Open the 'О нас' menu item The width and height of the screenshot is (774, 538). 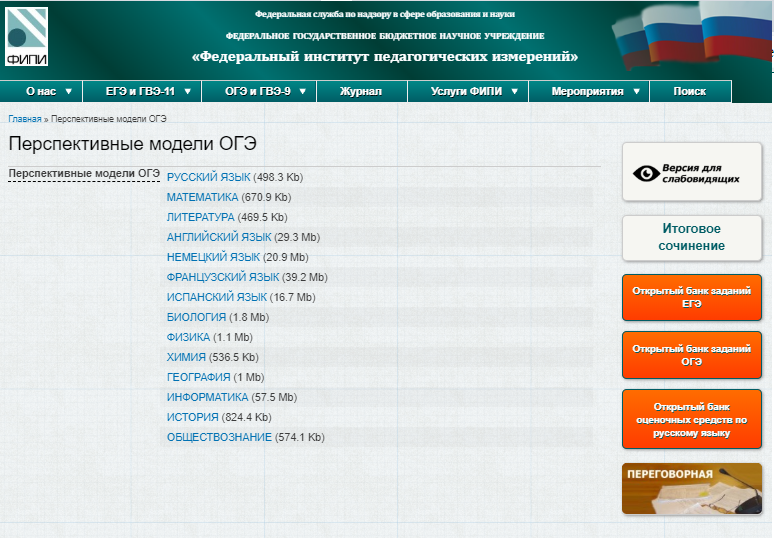41,91
